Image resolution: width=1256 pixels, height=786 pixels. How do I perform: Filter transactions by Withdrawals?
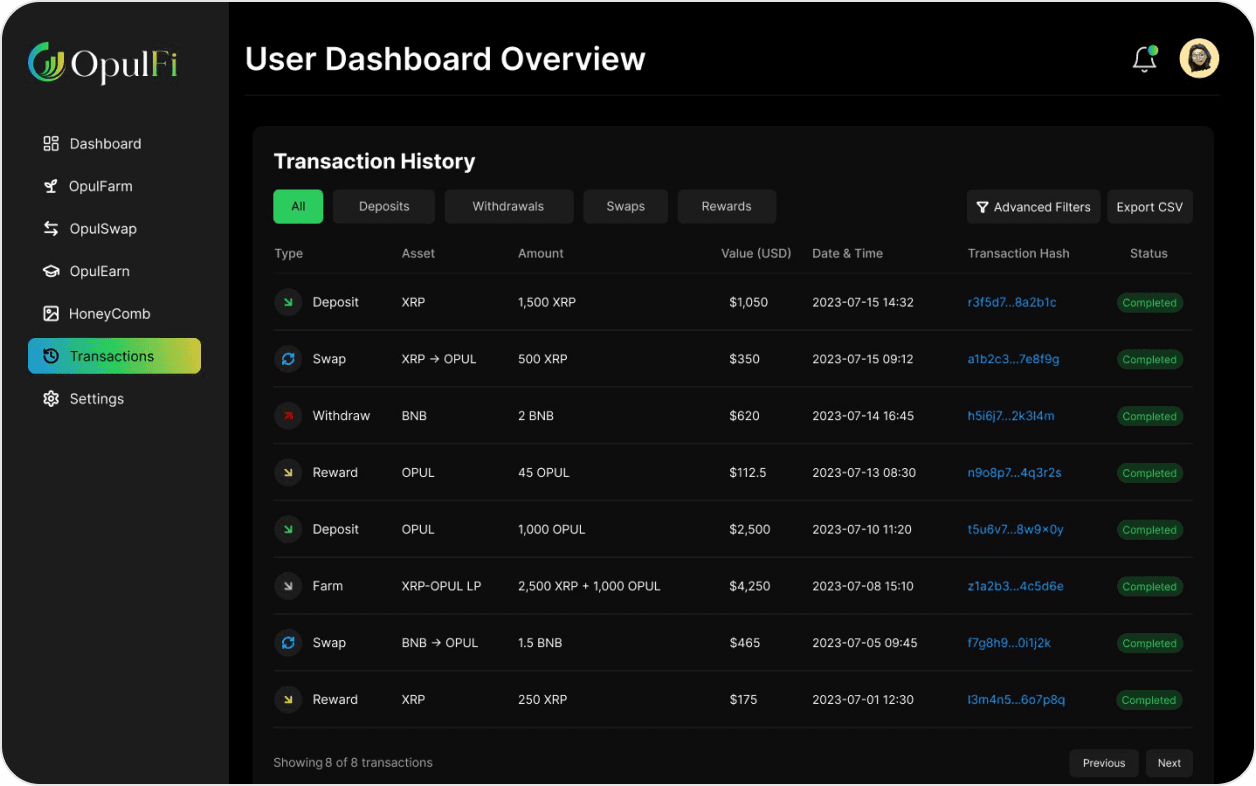point(508,206)
